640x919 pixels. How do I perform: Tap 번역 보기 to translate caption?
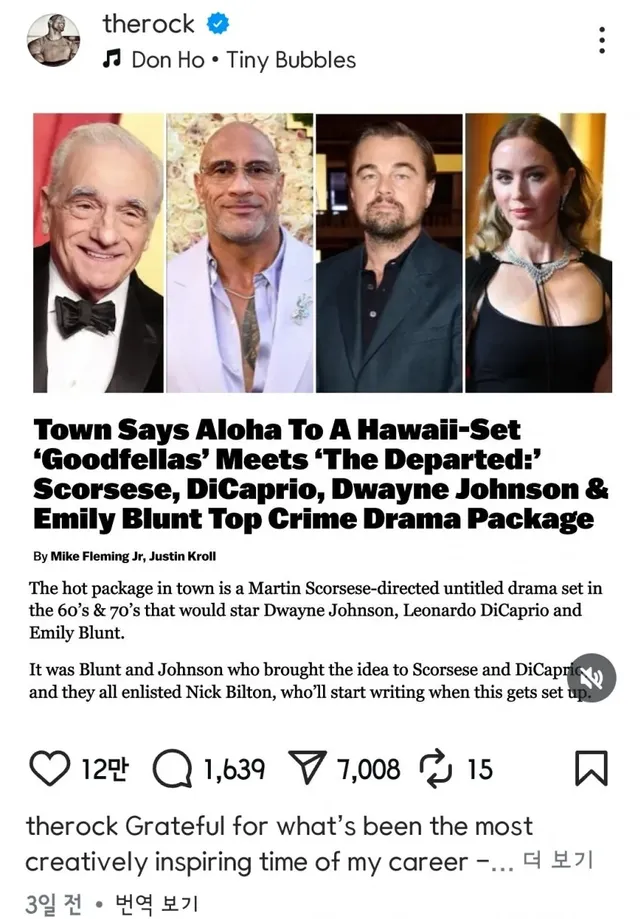click(156, 903)
